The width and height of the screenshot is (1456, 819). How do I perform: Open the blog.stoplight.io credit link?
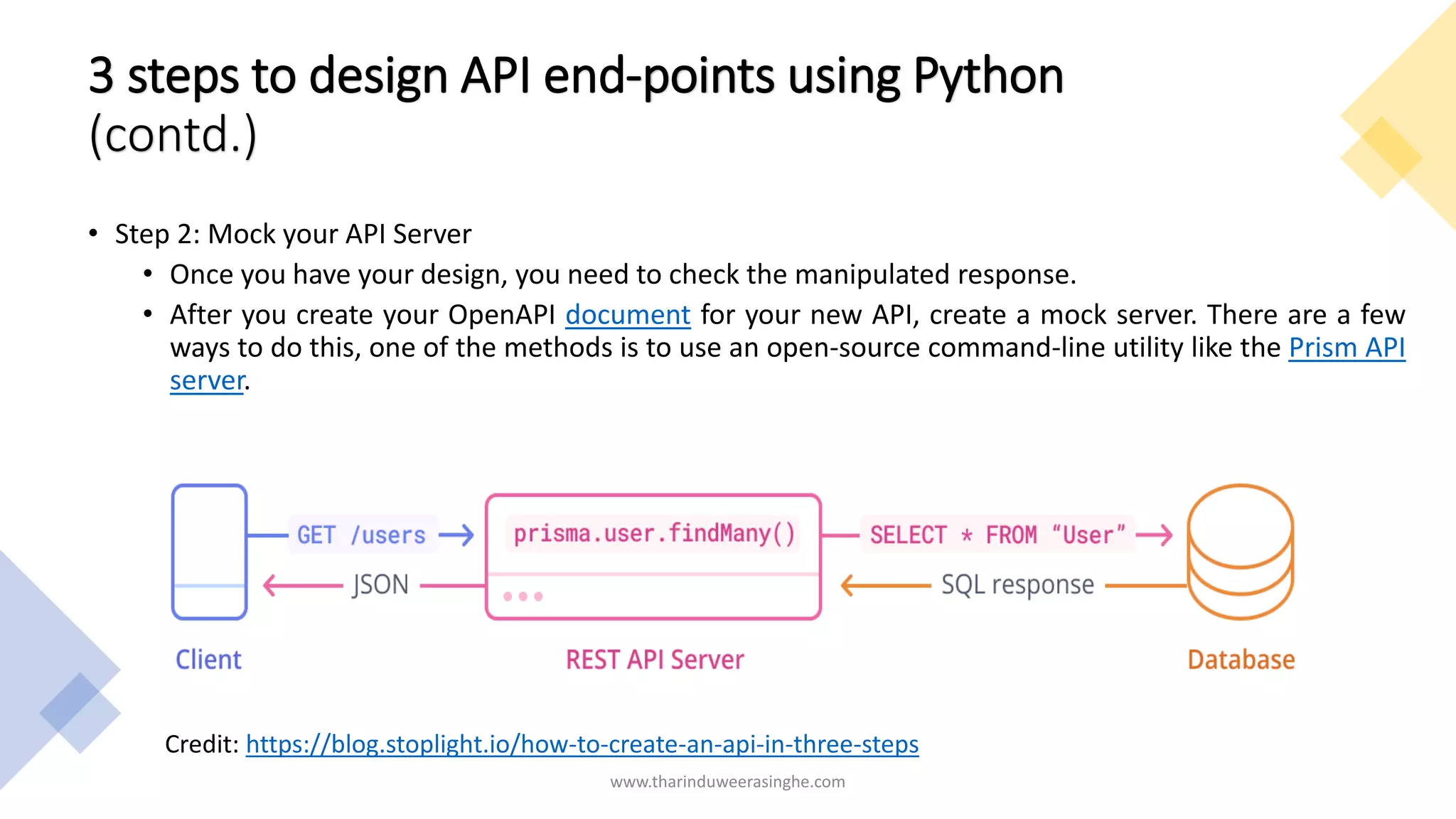click(582, 744)
